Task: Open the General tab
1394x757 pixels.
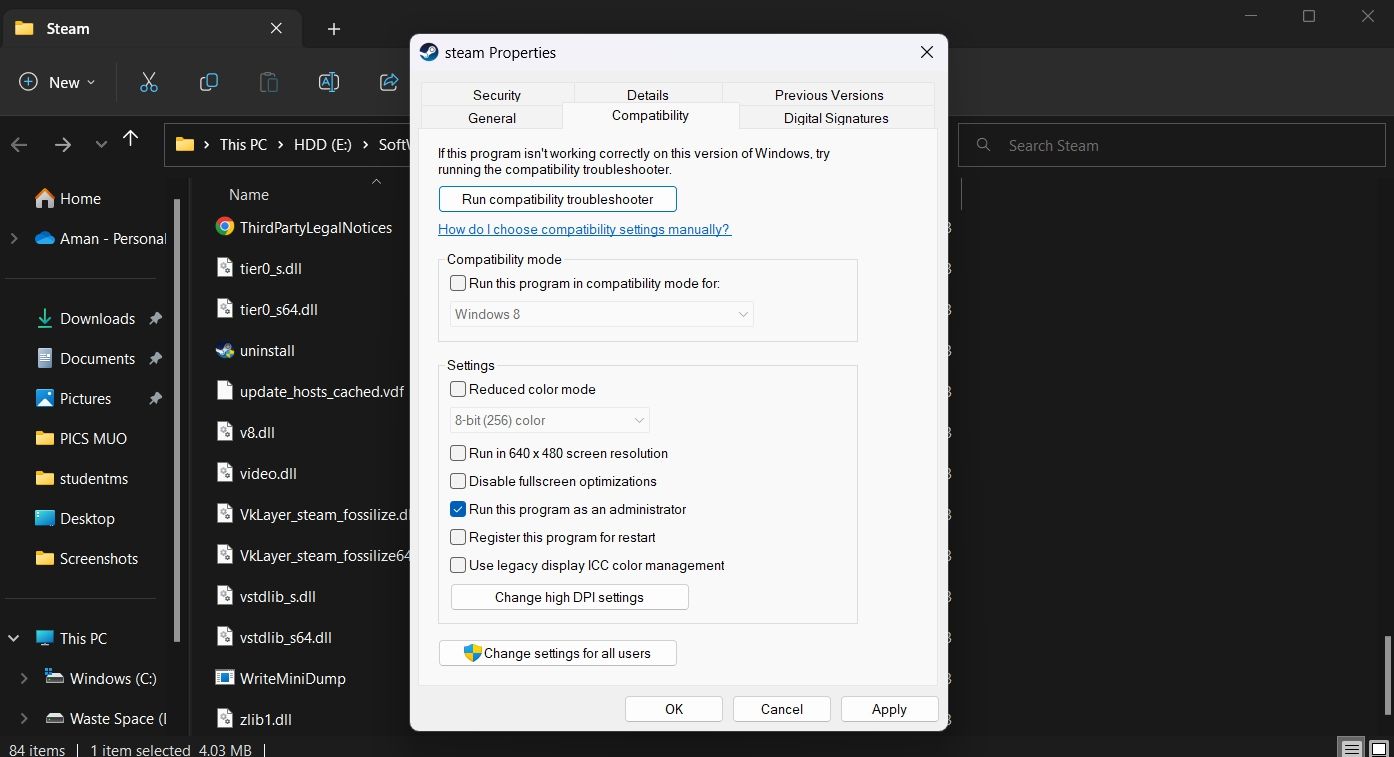Action: click(x=492, y=117)
